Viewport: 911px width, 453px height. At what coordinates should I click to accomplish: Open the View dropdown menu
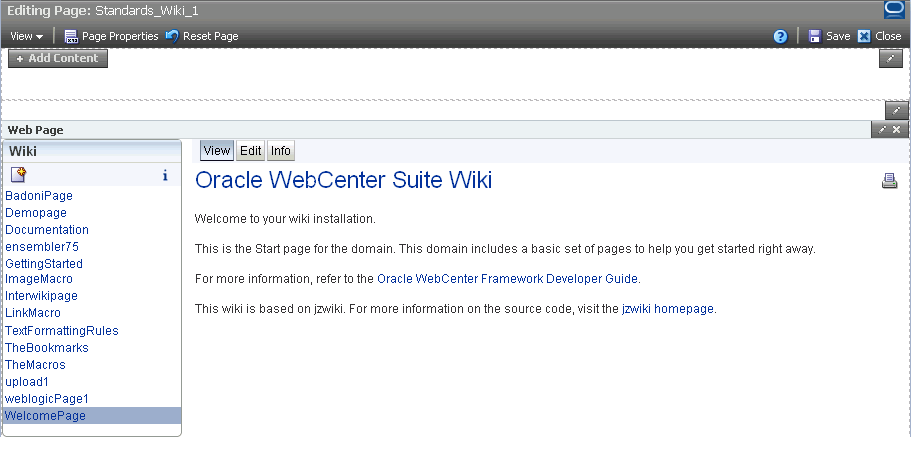[27, 36]
